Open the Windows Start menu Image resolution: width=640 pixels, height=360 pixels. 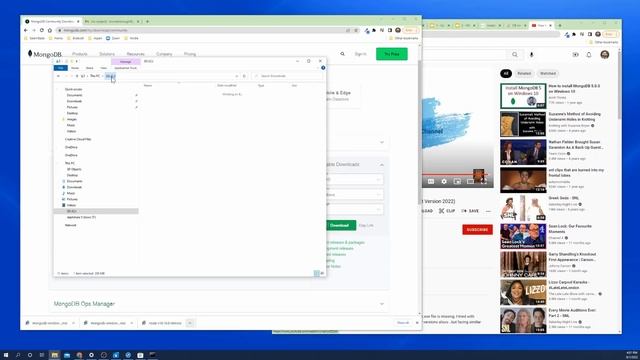[x=6, y=355]
